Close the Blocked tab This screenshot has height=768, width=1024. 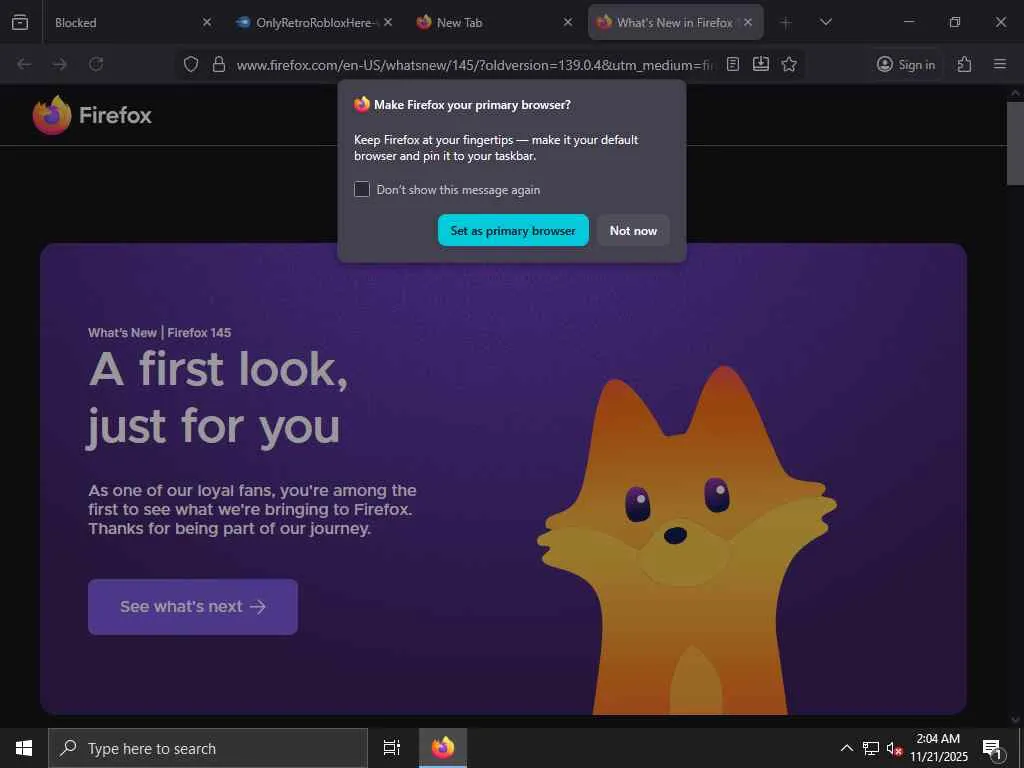[207, 22]
